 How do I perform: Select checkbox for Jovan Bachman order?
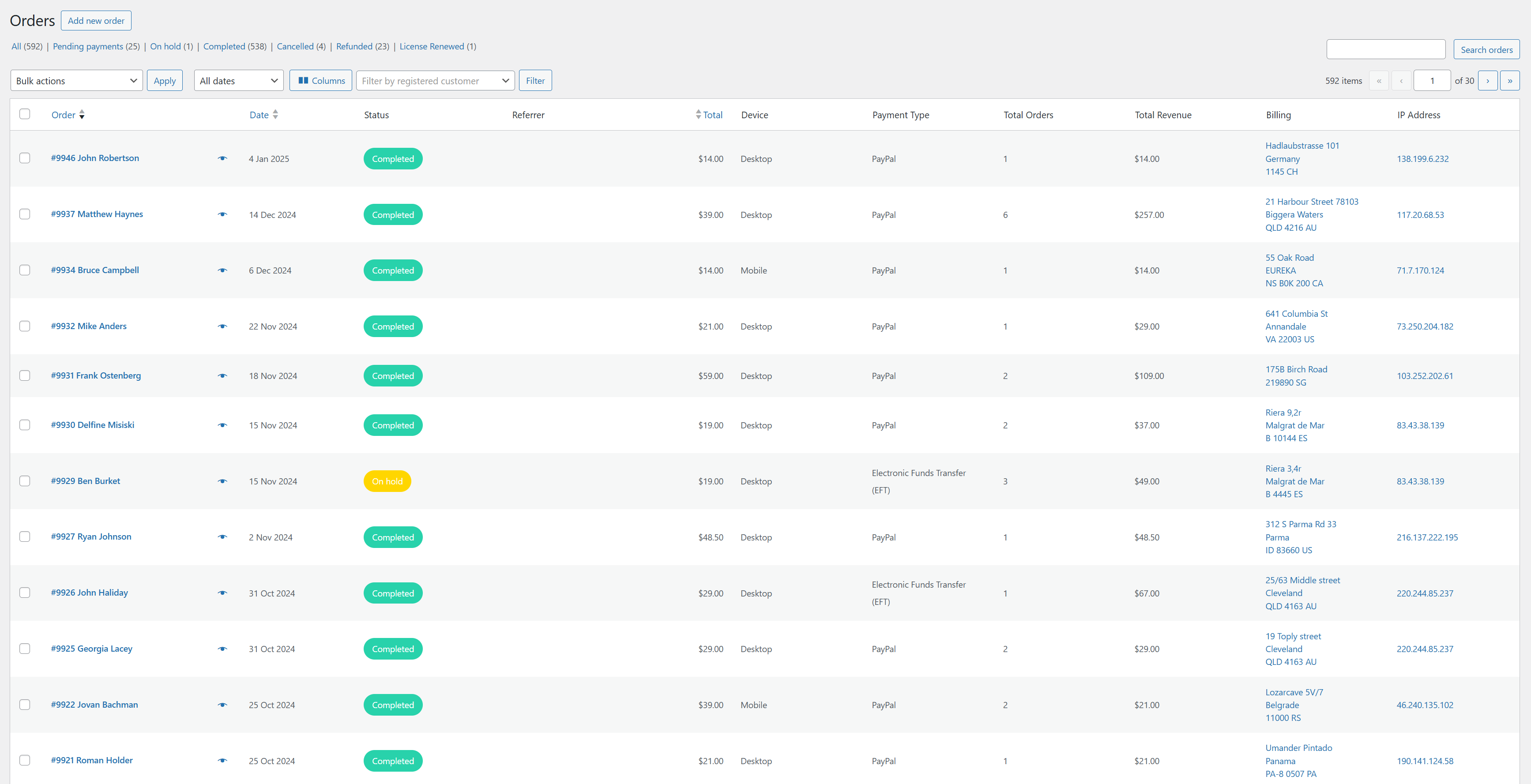[24, 705]
